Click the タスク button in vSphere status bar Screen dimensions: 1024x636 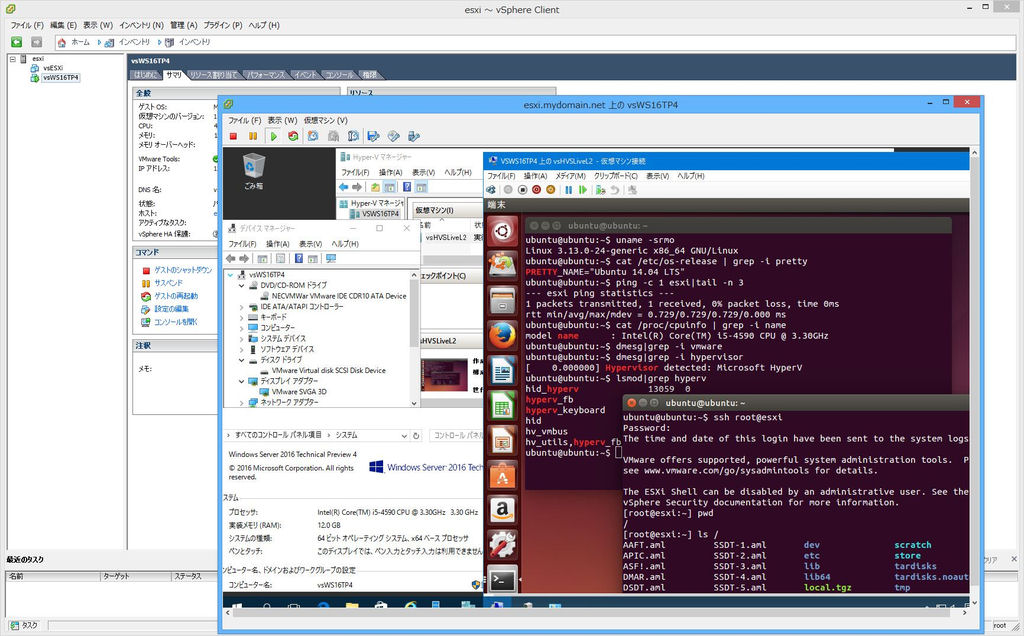pyautogui.click(x=25, y=626)
